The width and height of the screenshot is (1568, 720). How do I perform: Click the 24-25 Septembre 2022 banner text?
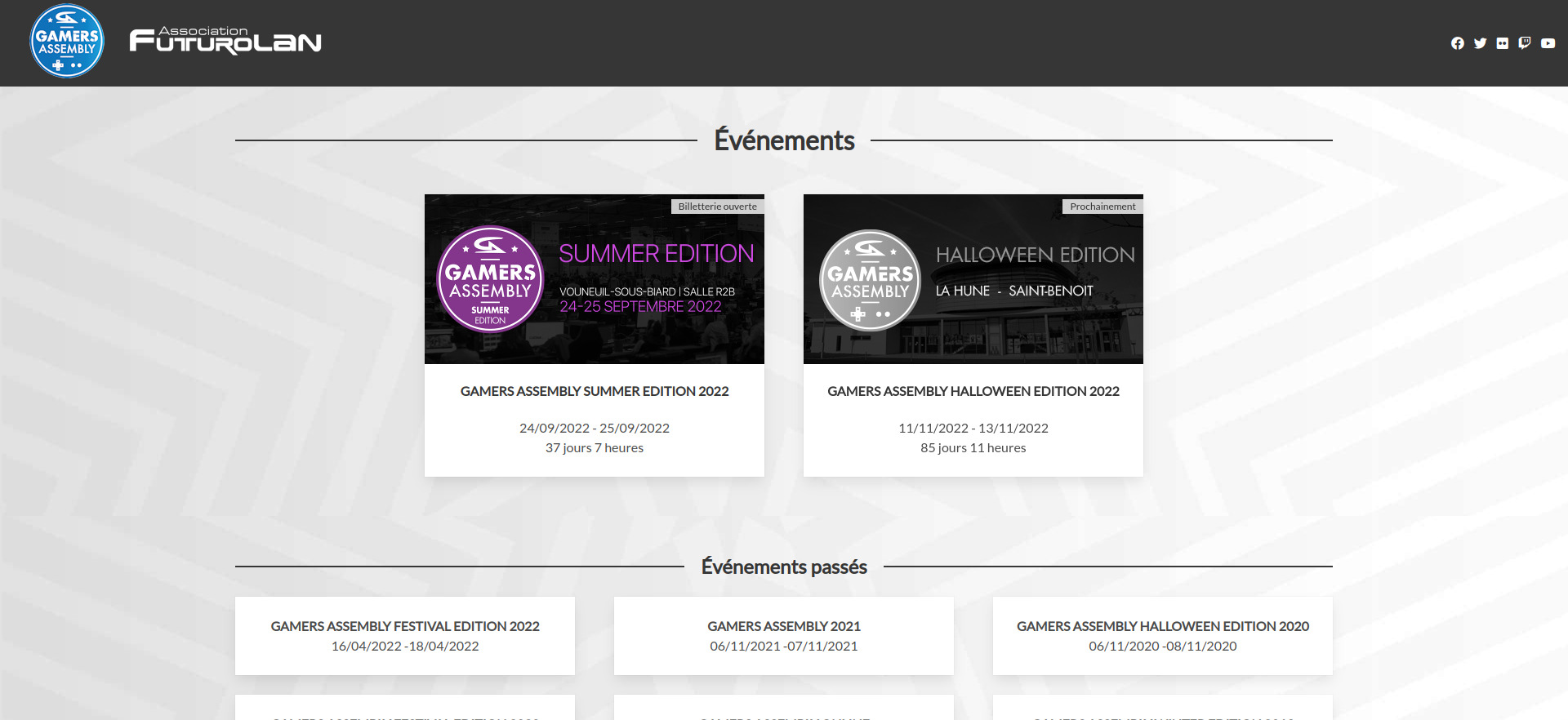tap(640, 307)
